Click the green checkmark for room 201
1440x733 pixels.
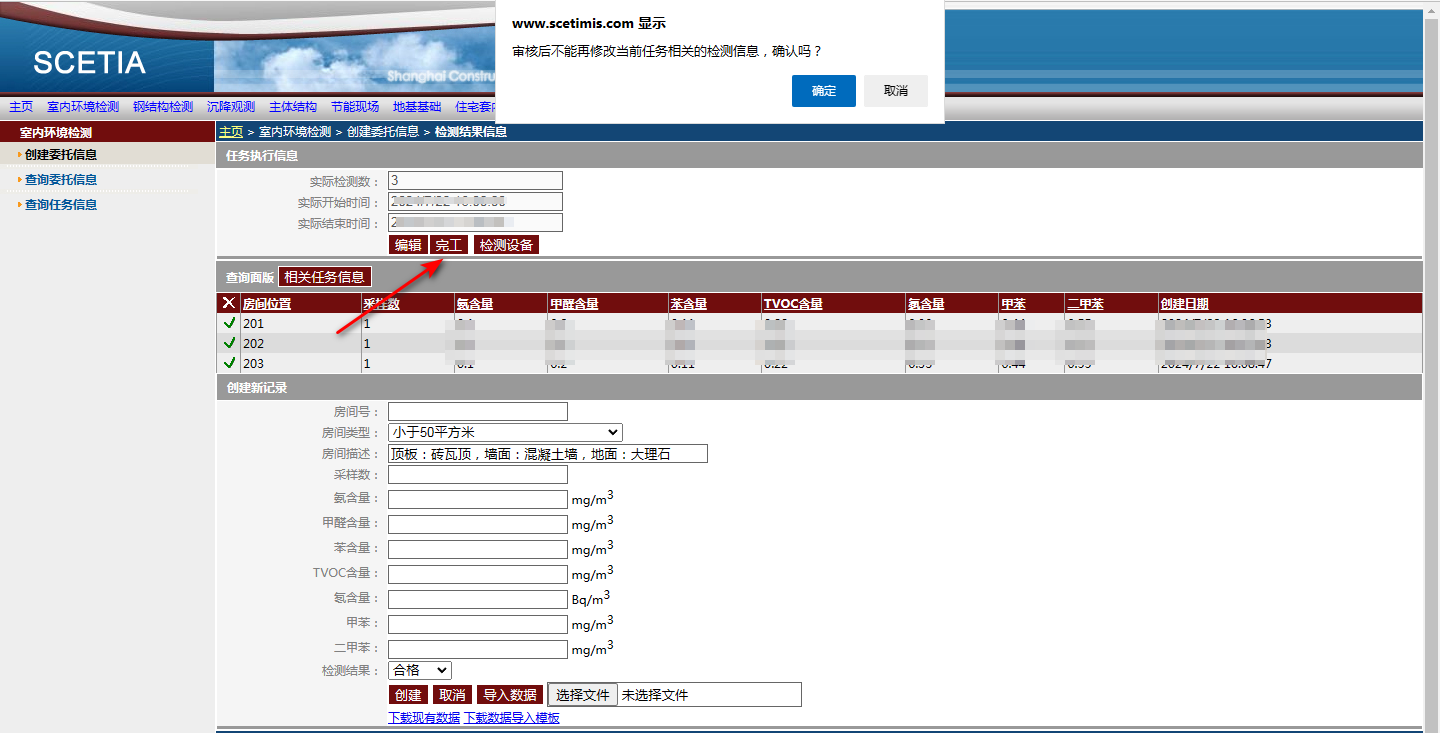229,323
